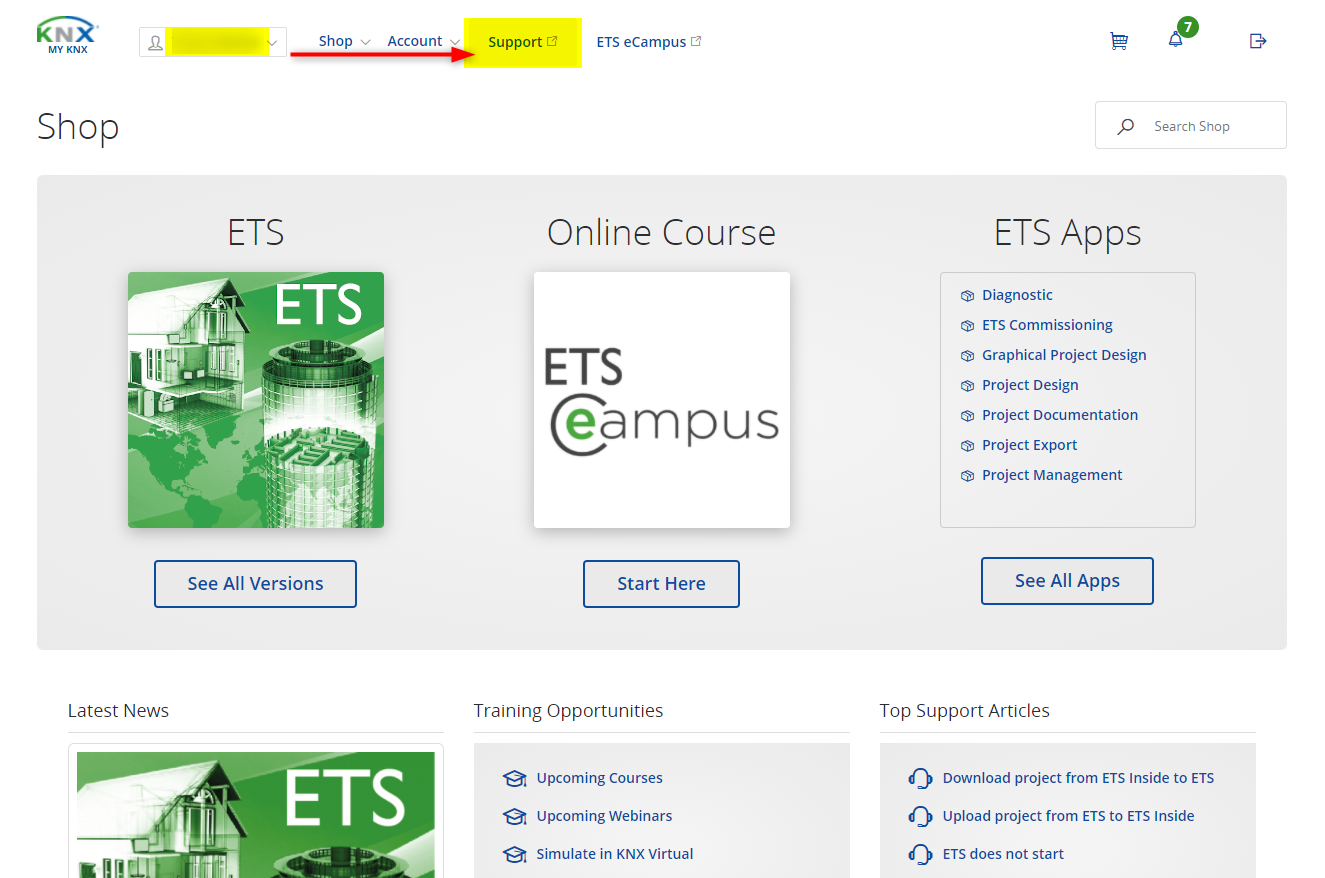Click the Shop page title
1325x878 pixels.
coord(78,127)
